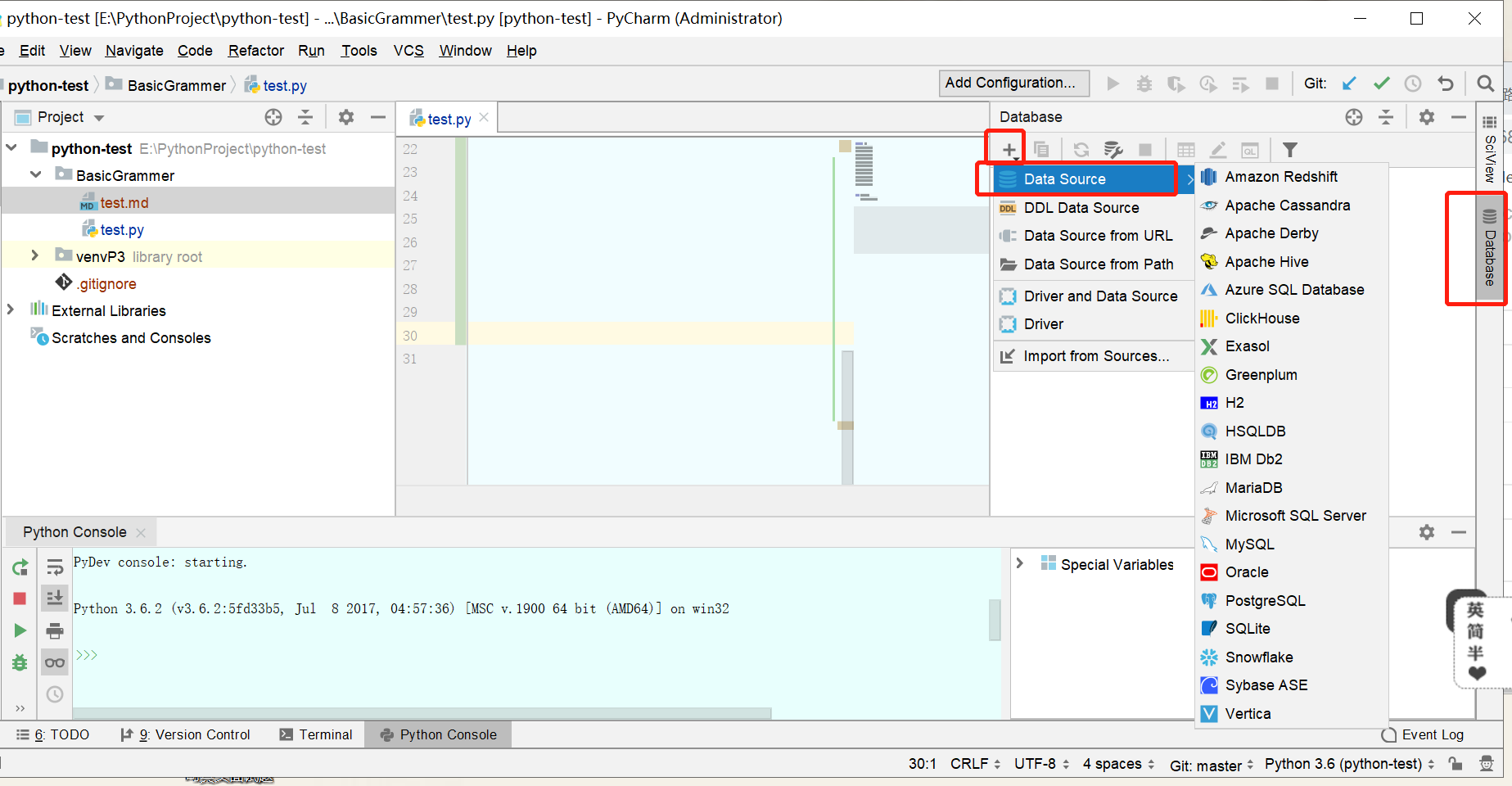Open the Navigate menu
Image resolution: width=1512 pixels, height=786 pixels.
click(x=134, y=51)
